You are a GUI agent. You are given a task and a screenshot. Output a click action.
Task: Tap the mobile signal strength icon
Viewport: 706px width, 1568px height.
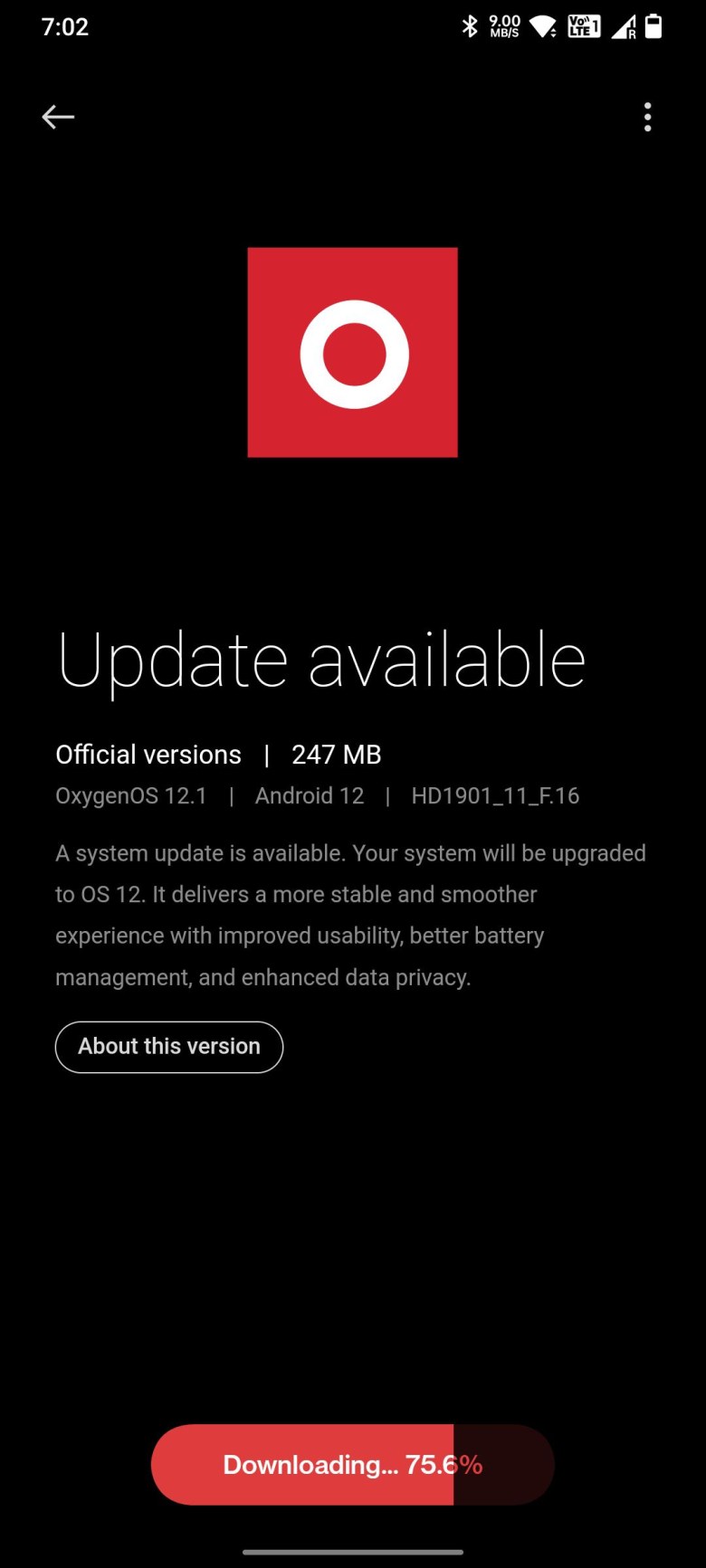[x=624, y=28]
